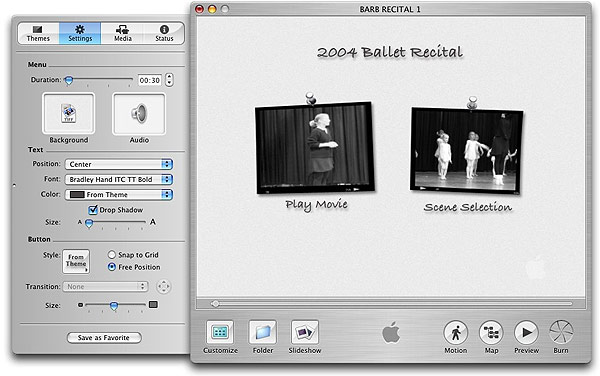This screenshot has width=600, height=376.
Task: Click the Play Movie label text
Action: 316,205
